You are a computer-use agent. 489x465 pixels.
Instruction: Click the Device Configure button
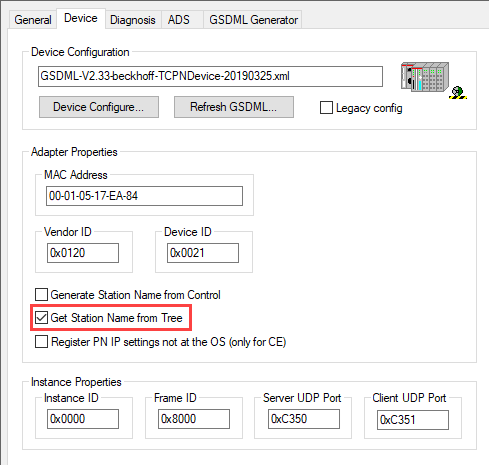pyautogui.click(x=99, y=107)
